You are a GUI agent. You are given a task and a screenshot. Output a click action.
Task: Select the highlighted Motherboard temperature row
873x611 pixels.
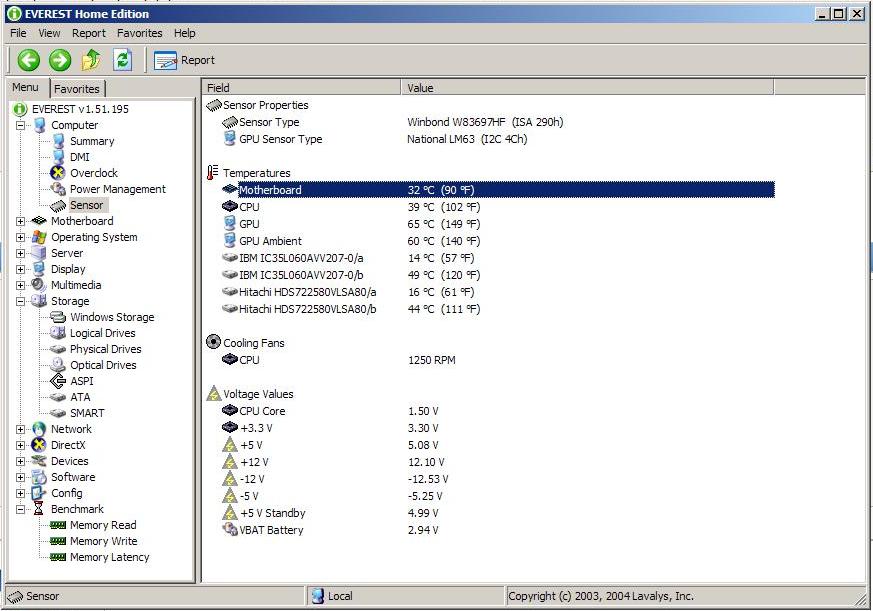(x=498, y=190)
